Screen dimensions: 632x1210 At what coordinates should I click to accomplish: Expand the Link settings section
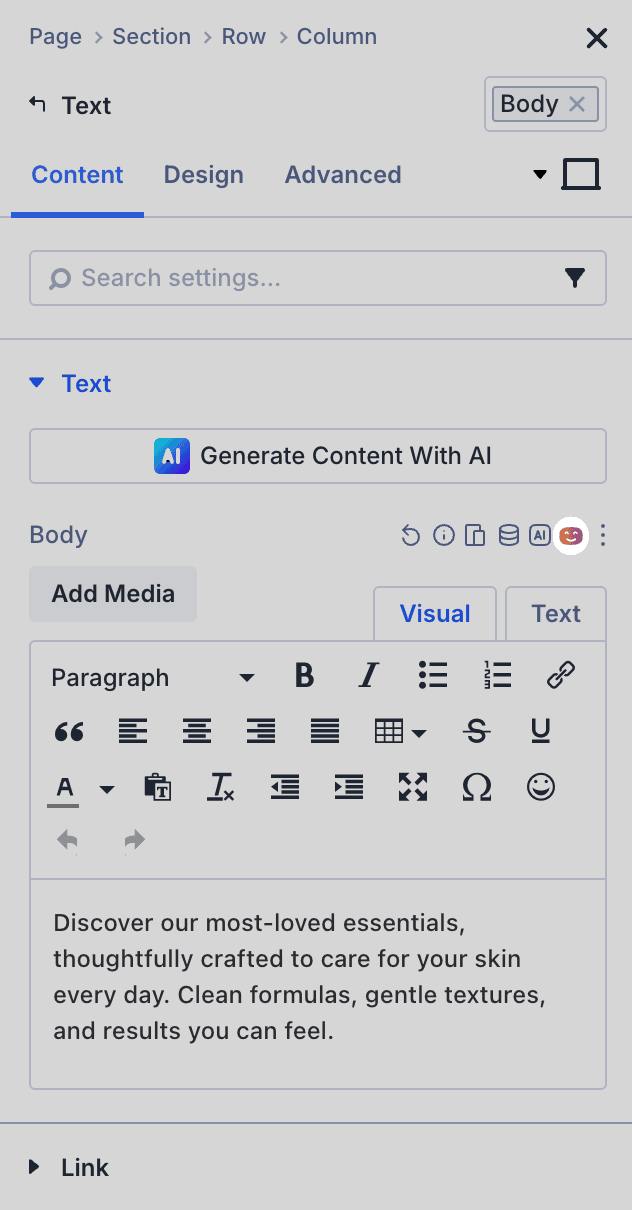tap(85, 1167)
